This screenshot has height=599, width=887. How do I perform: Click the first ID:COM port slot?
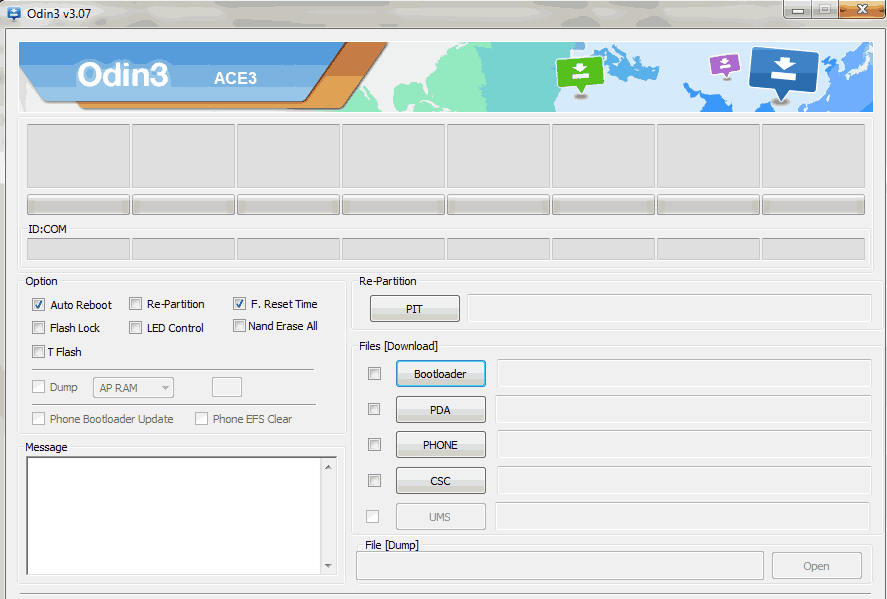coord(79,249)
